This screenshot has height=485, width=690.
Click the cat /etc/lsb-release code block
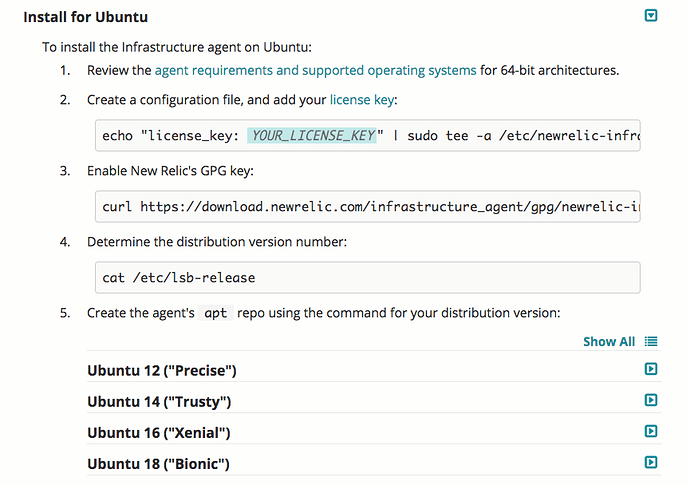click(x=367, y=278)
